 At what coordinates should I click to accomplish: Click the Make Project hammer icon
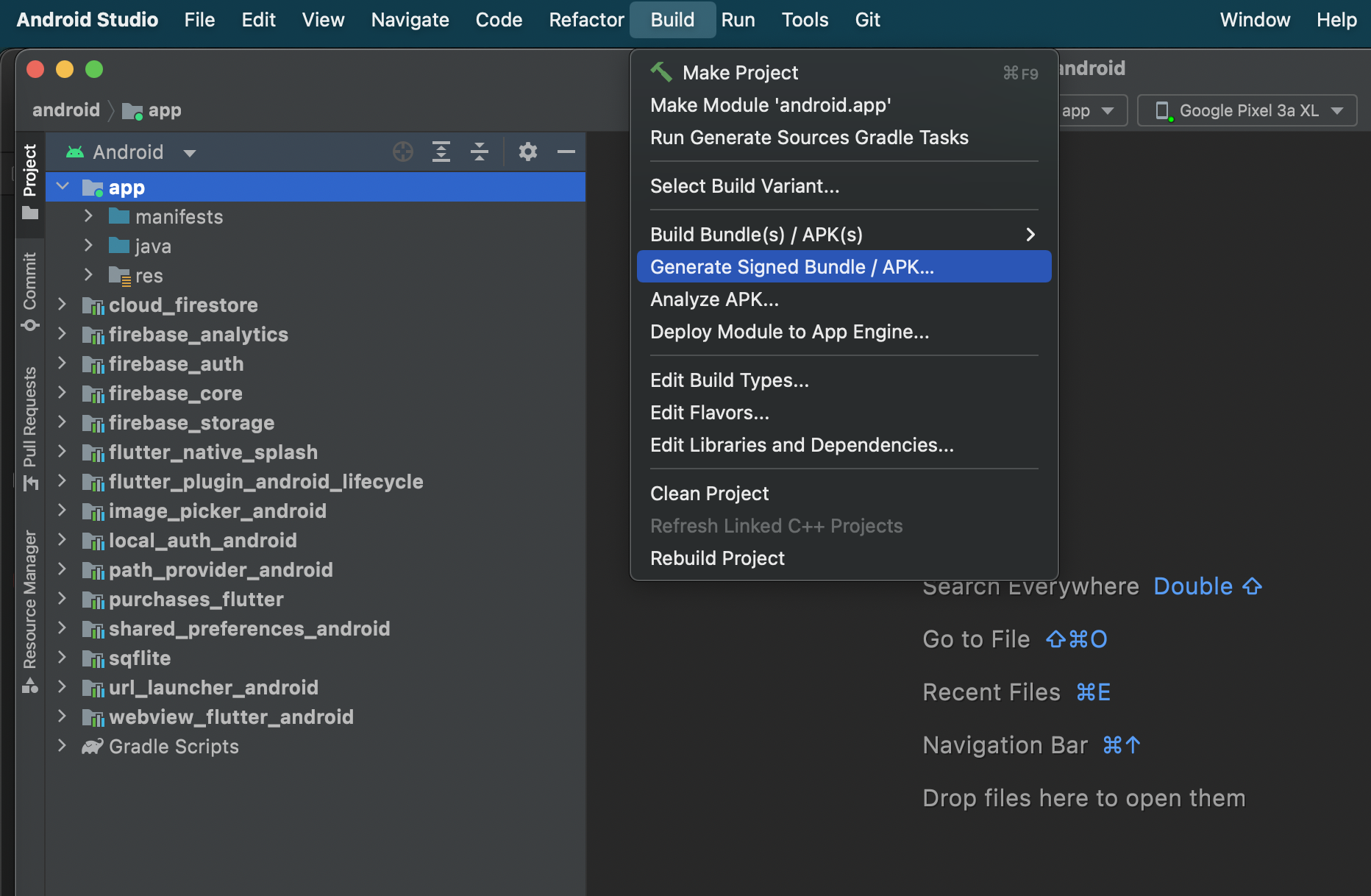[660, 72]
